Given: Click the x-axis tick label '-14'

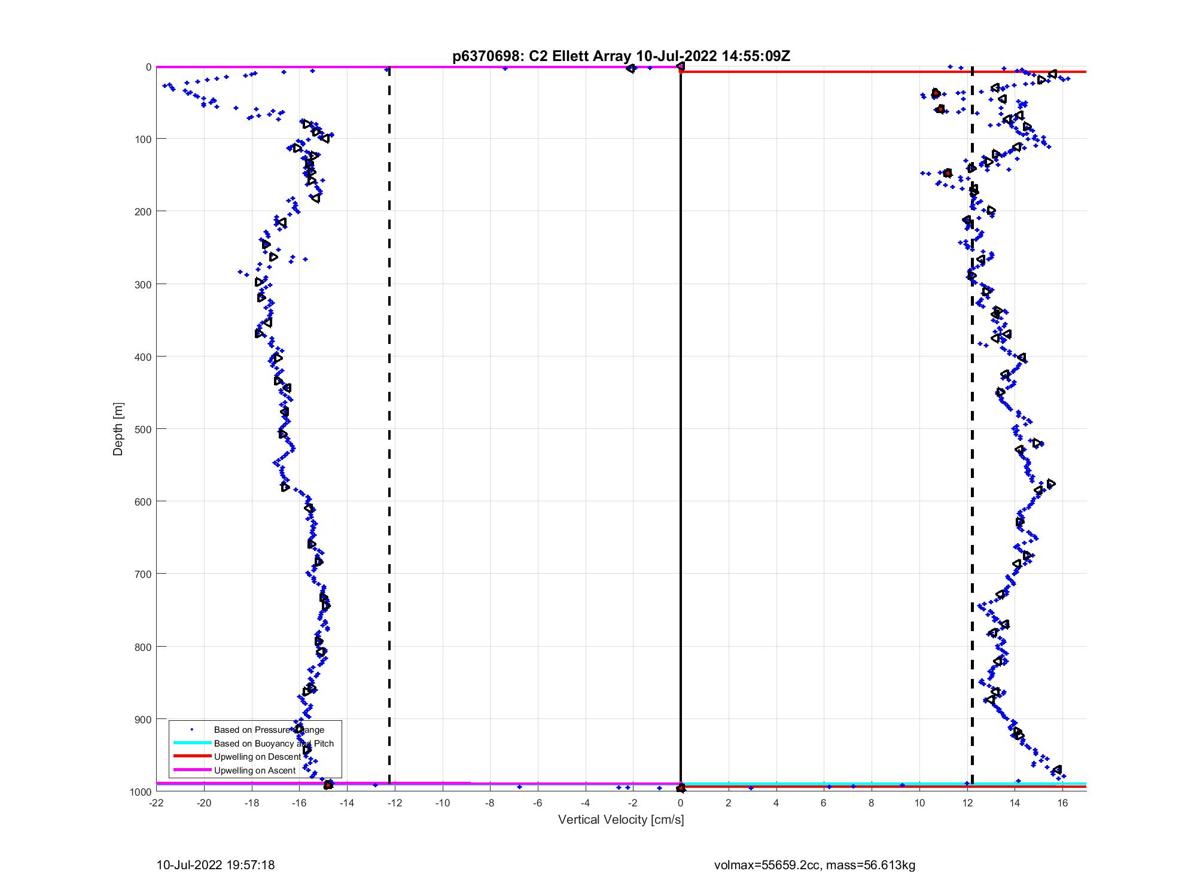Looking at the screenshot, I should [x=347, y=802].
